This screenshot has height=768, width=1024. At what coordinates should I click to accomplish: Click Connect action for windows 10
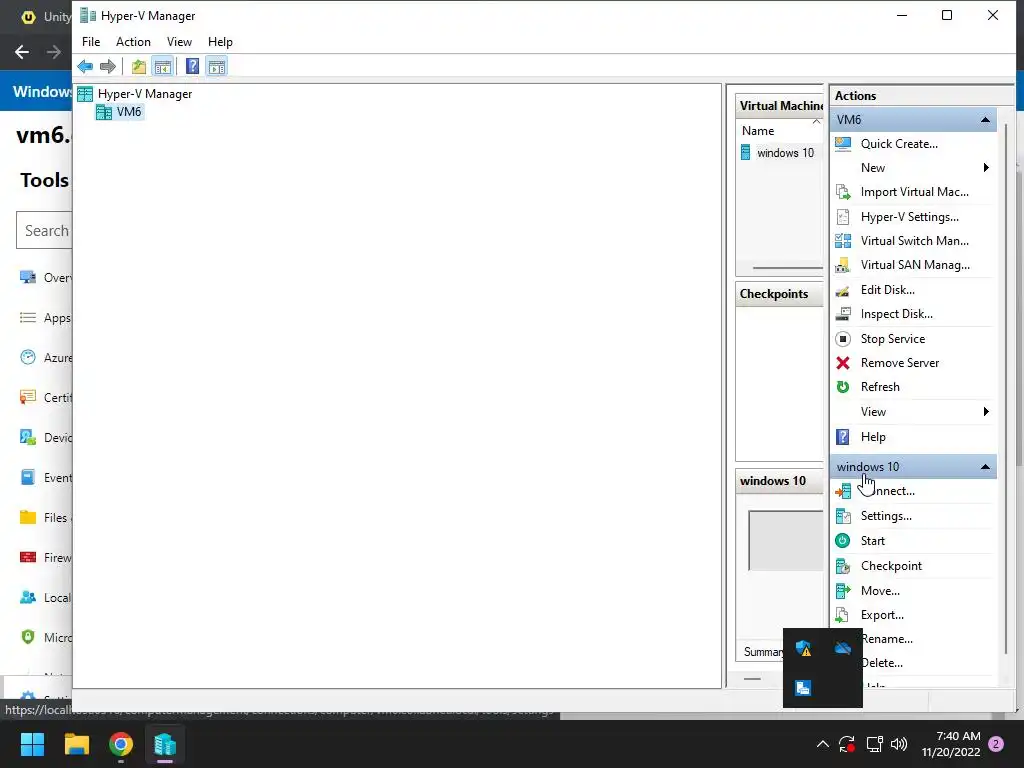(888, 491)
